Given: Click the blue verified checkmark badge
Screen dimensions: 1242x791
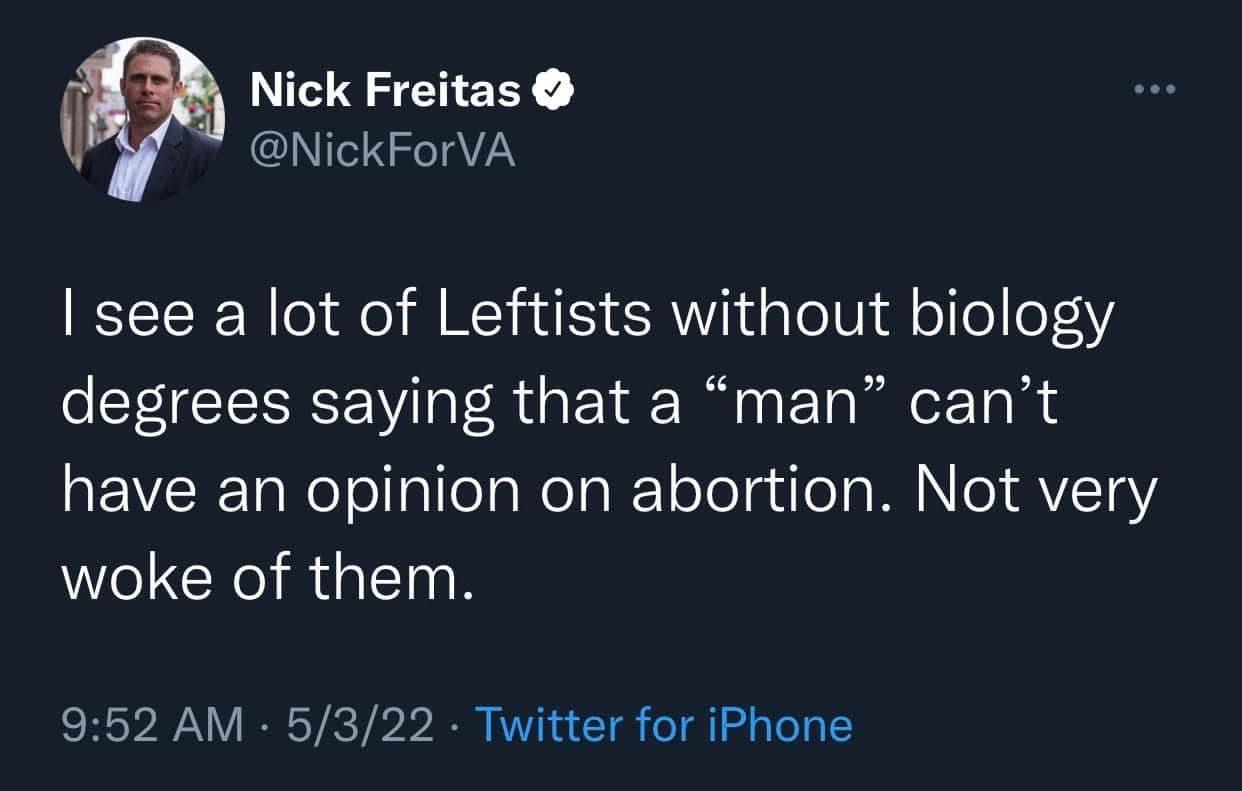Looking at the screenshot, I should click(552, 92).
